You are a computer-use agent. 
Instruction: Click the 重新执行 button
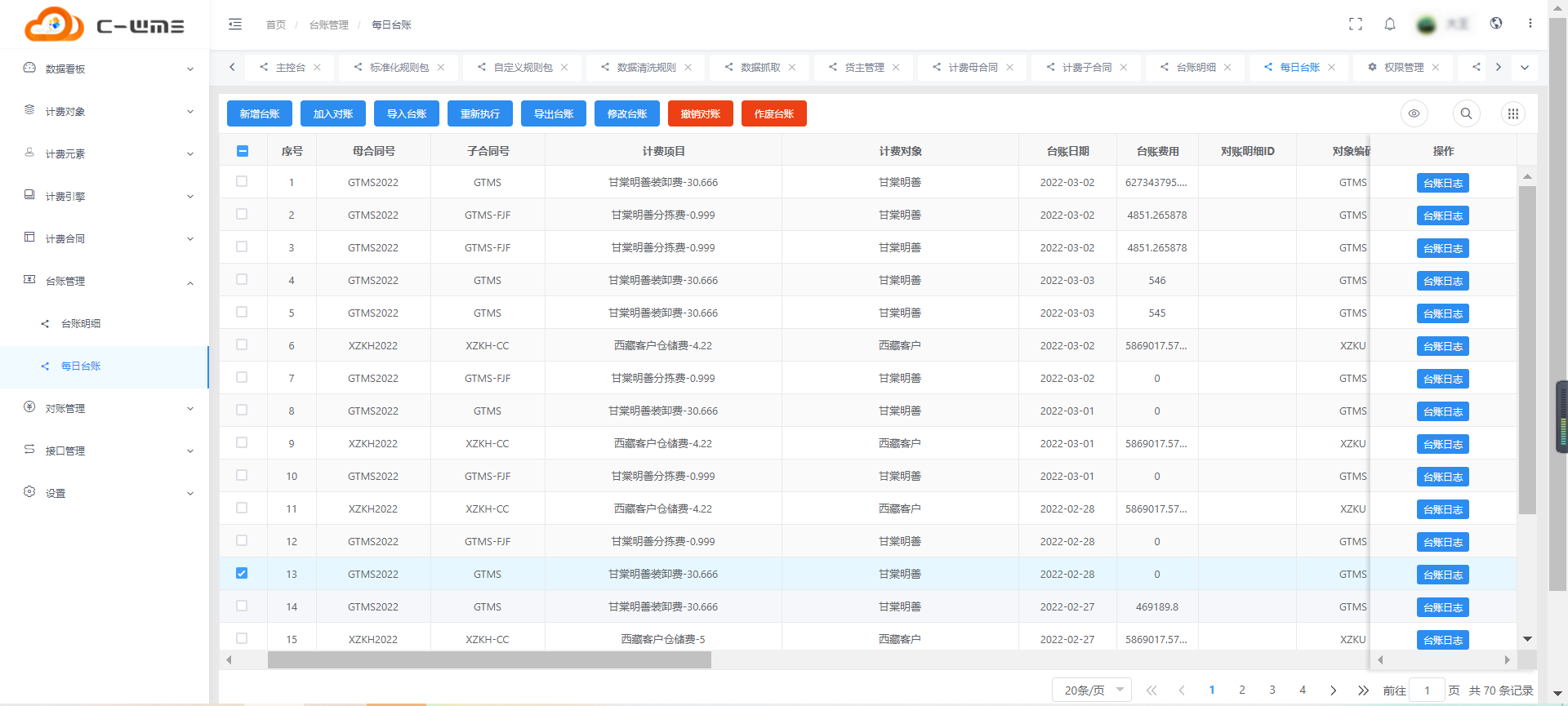[480, 113]
